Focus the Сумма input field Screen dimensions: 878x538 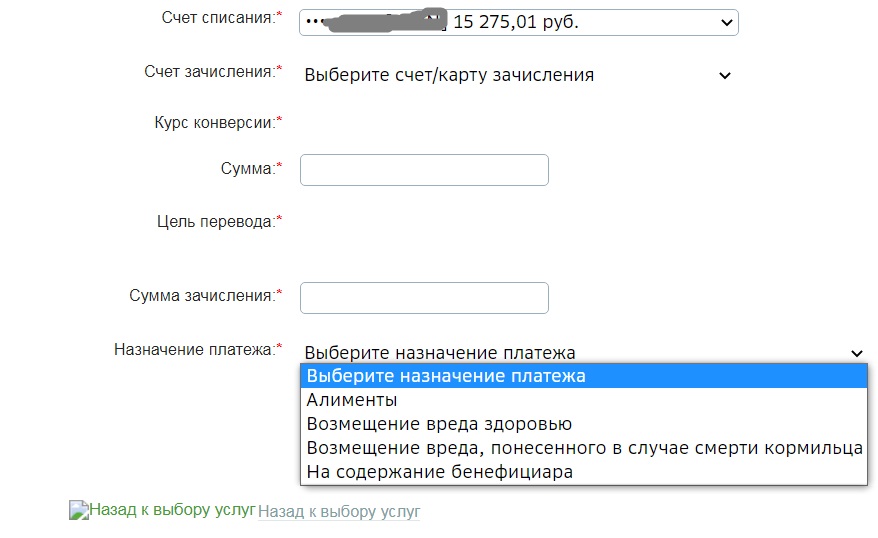[x=424, y=170]
